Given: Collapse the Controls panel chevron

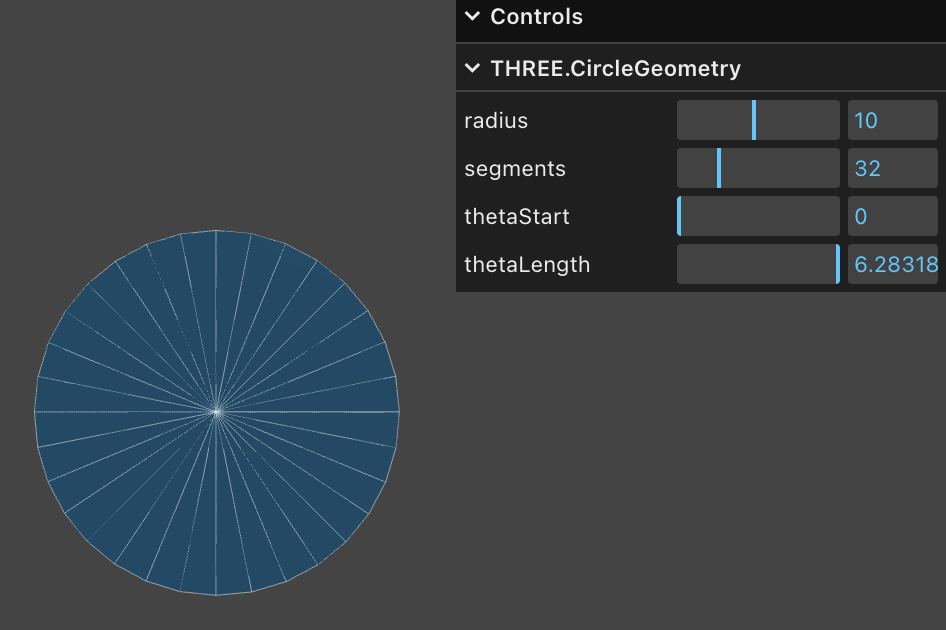Looking at the screenshot, I should click(473, 17).
